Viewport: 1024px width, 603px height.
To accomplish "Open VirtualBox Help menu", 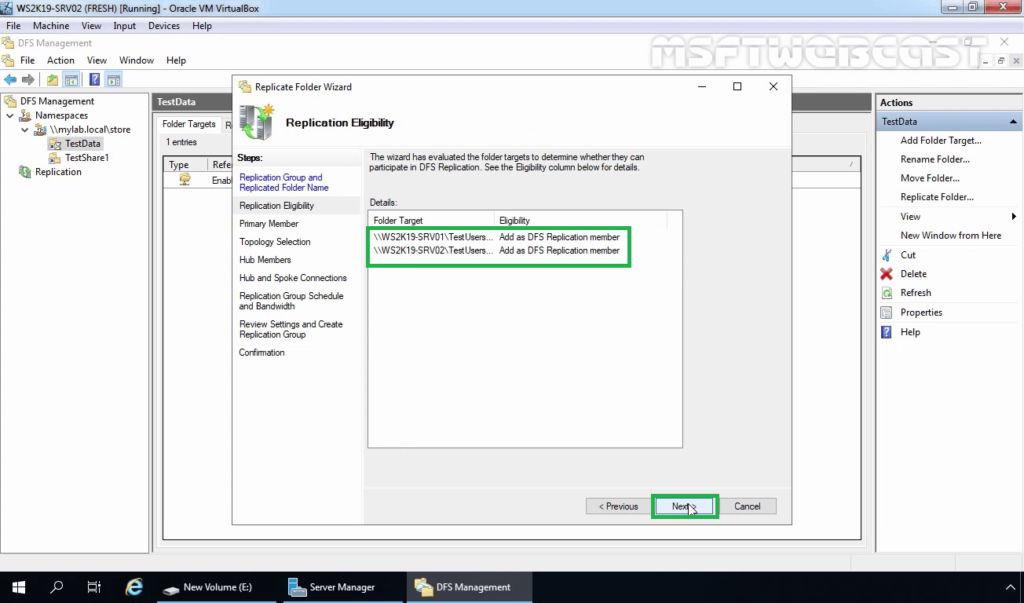I will [x=202, y=25].
